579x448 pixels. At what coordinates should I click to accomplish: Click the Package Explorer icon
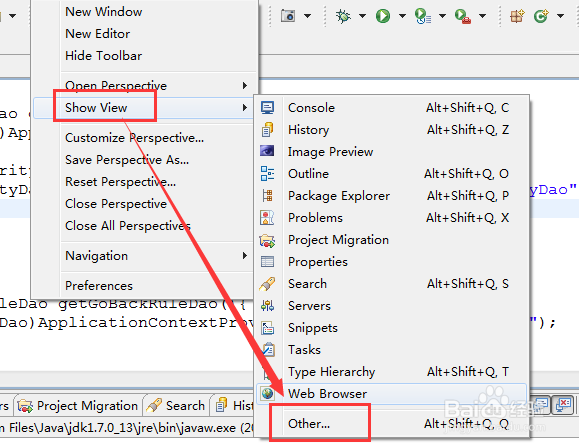pos(267,195)
